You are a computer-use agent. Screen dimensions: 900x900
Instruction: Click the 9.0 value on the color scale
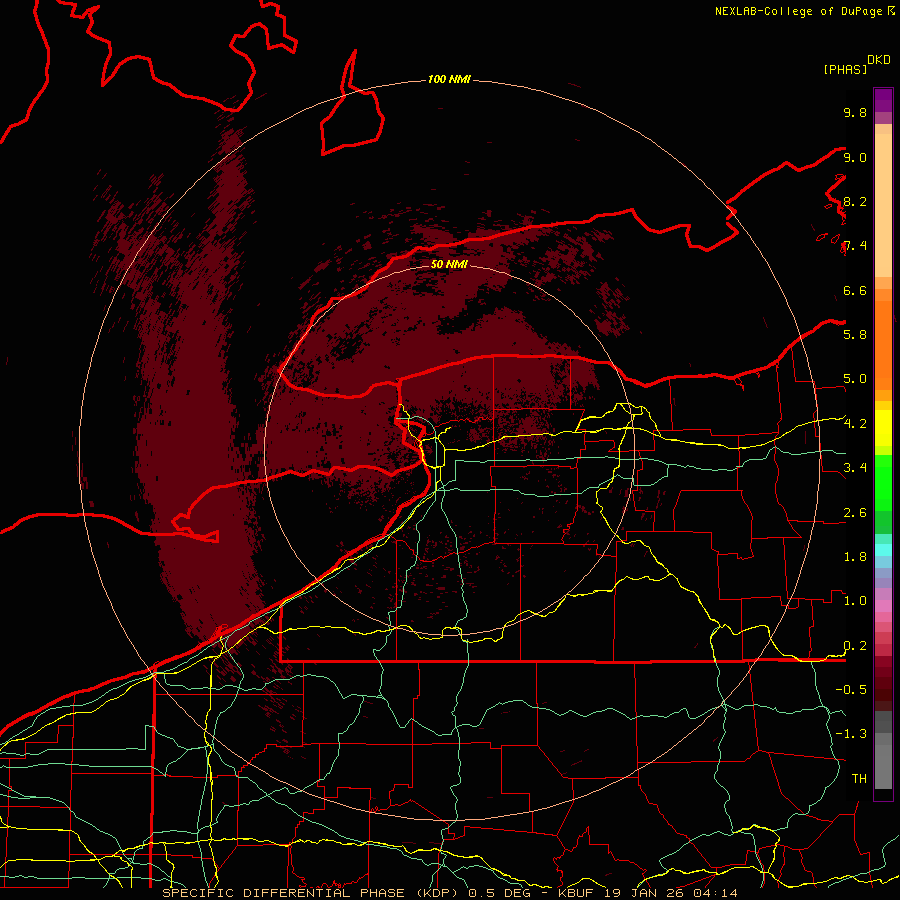[855, 158]
